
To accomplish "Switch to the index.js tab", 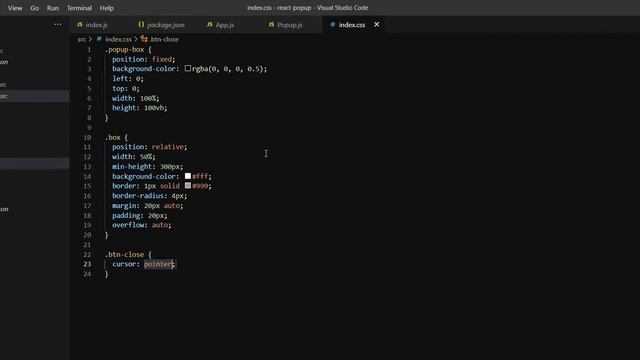I will pos(97,25).
